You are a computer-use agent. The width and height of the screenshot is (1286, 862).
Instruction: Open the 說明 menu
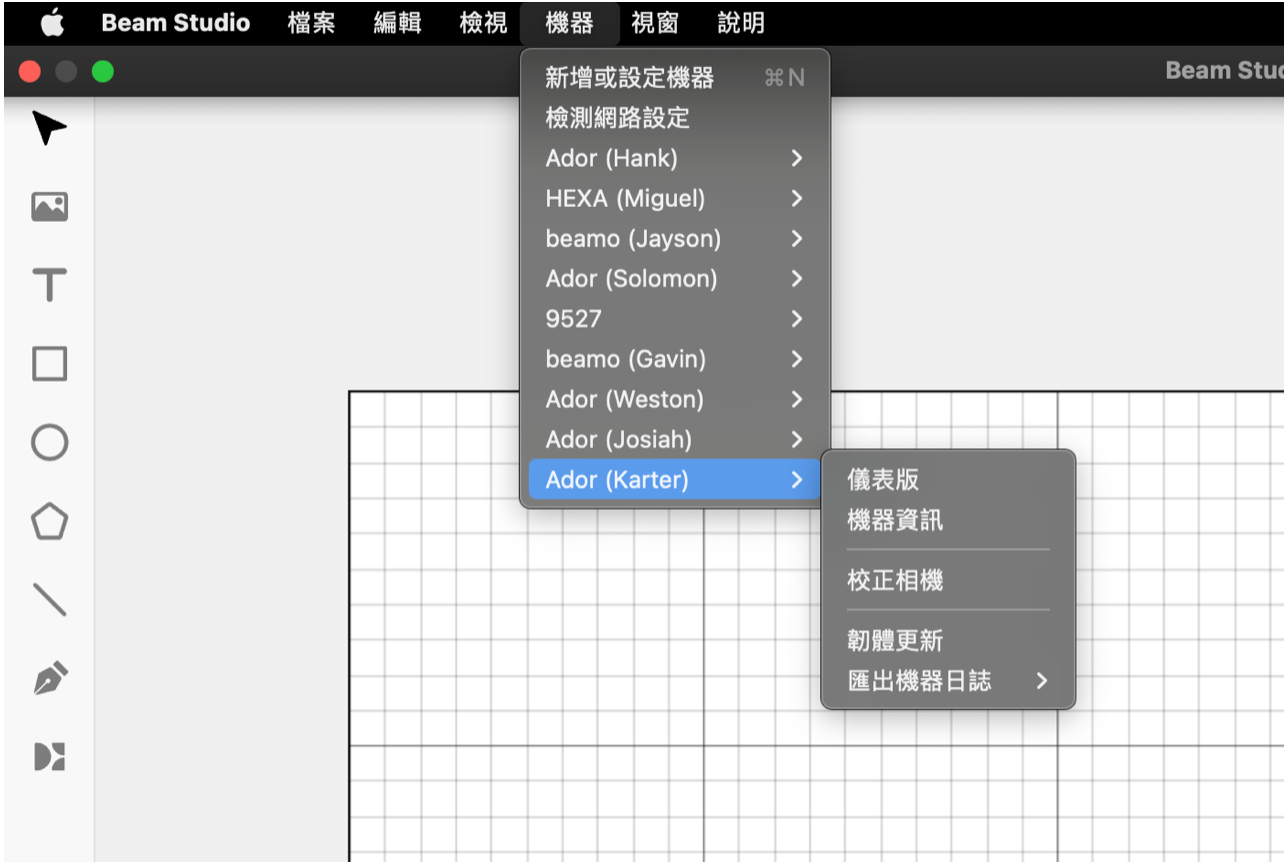click(x=741, y=23)
